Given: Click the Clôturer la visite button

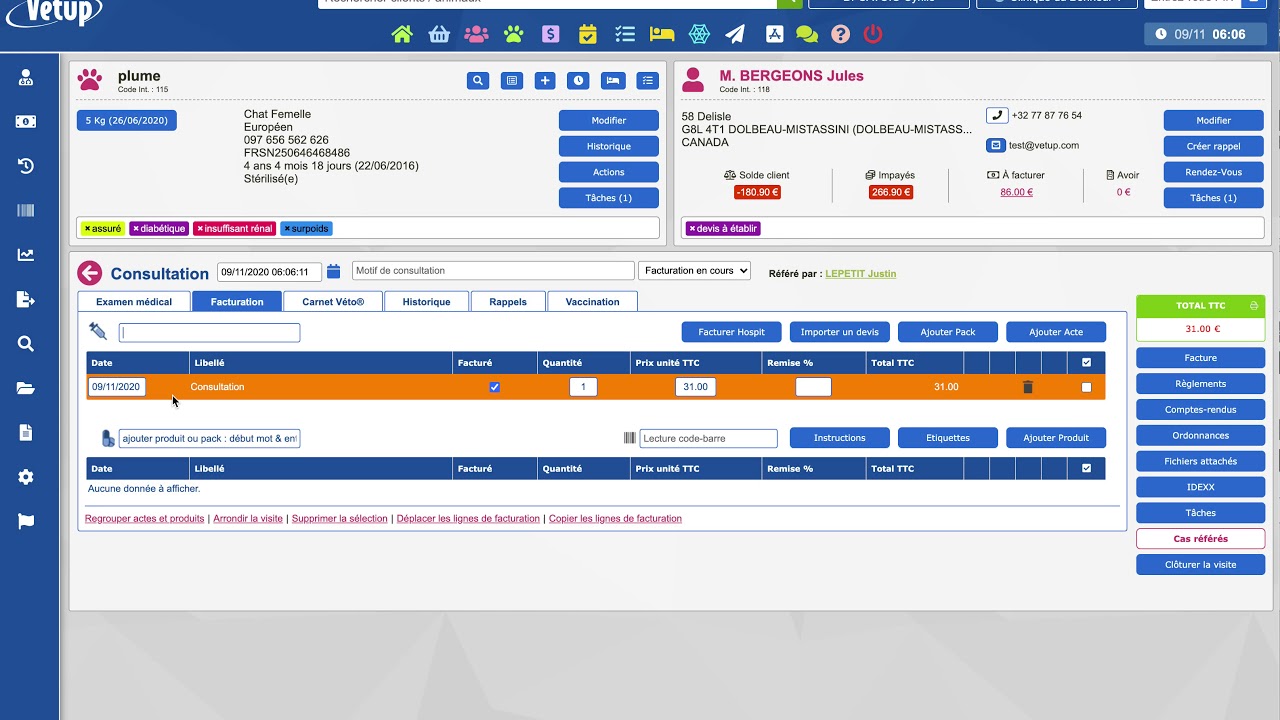Looking at the screenshot, I should point(1200,565).
